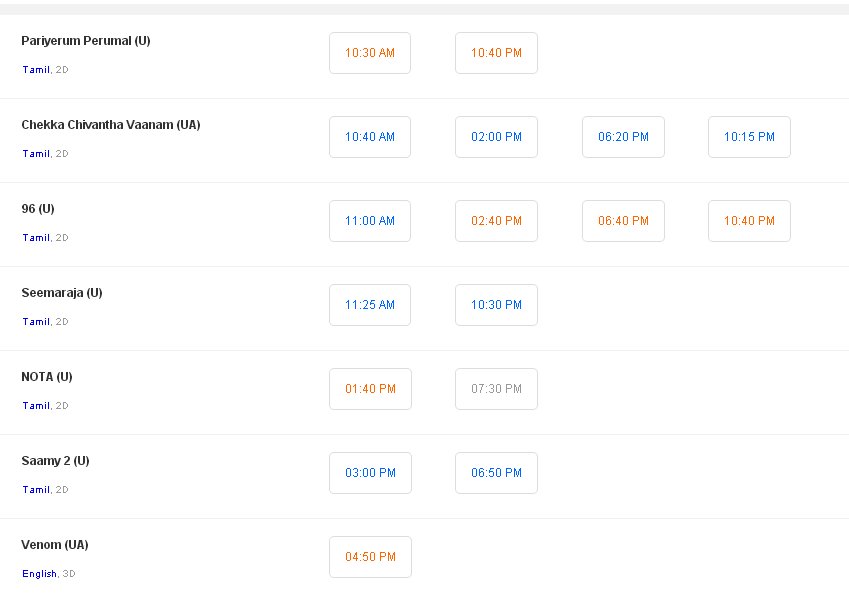Click Tamil language under Seemaraja
849x606 pixels.
click(x=36, y=322)
